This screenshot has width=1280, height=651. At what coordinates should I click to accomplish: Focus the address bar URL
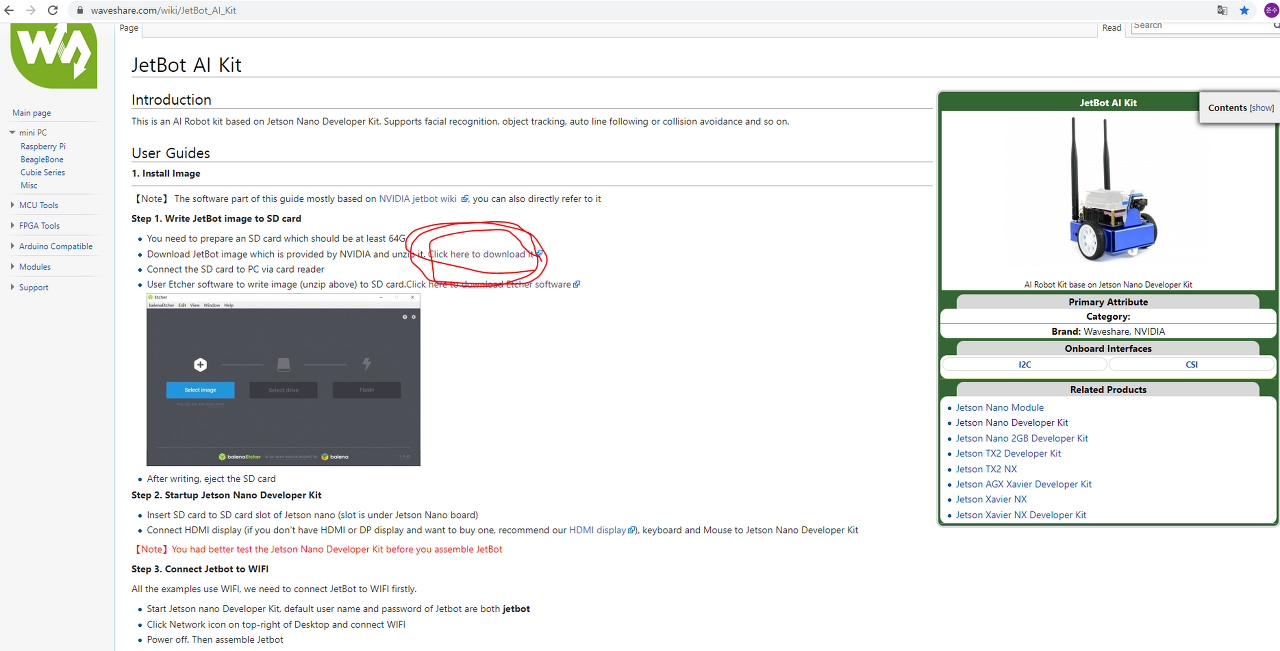pos(166,10)
